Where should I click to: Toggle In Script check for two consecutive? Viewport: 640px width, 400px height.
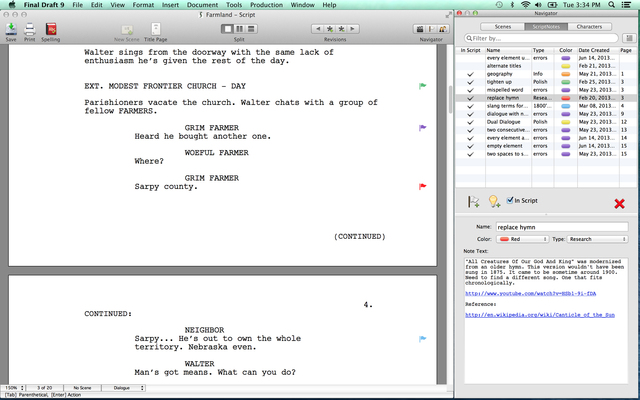470,130
